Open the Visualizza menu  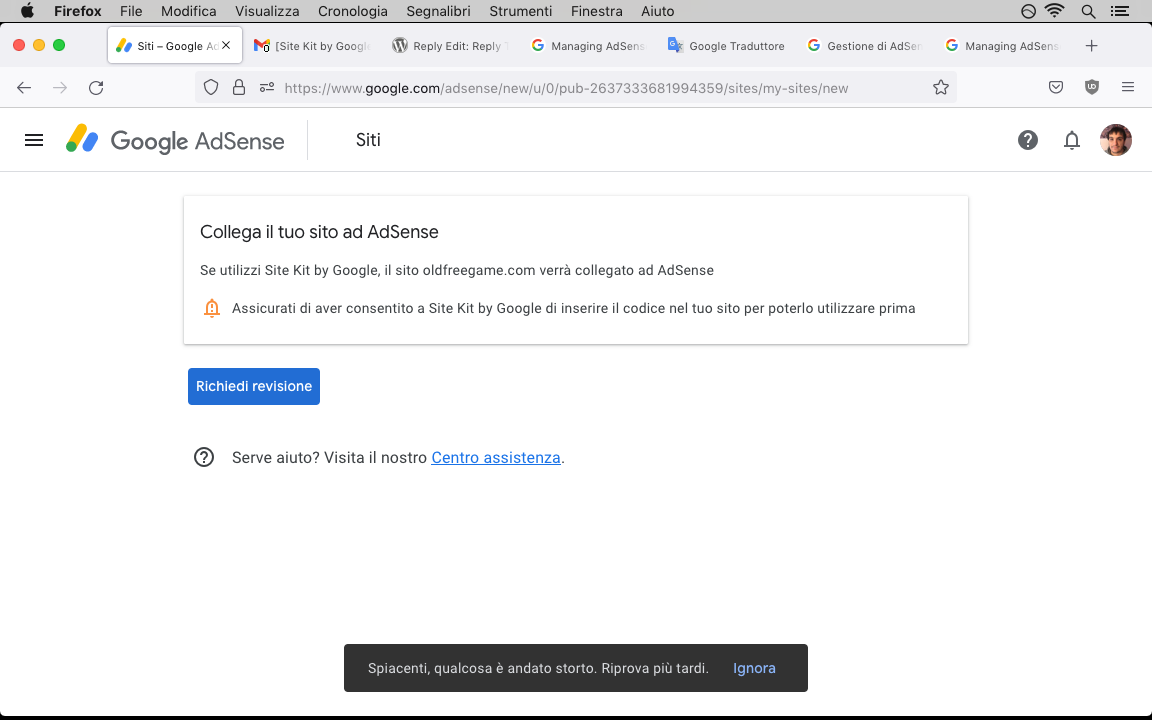(267, 11)
